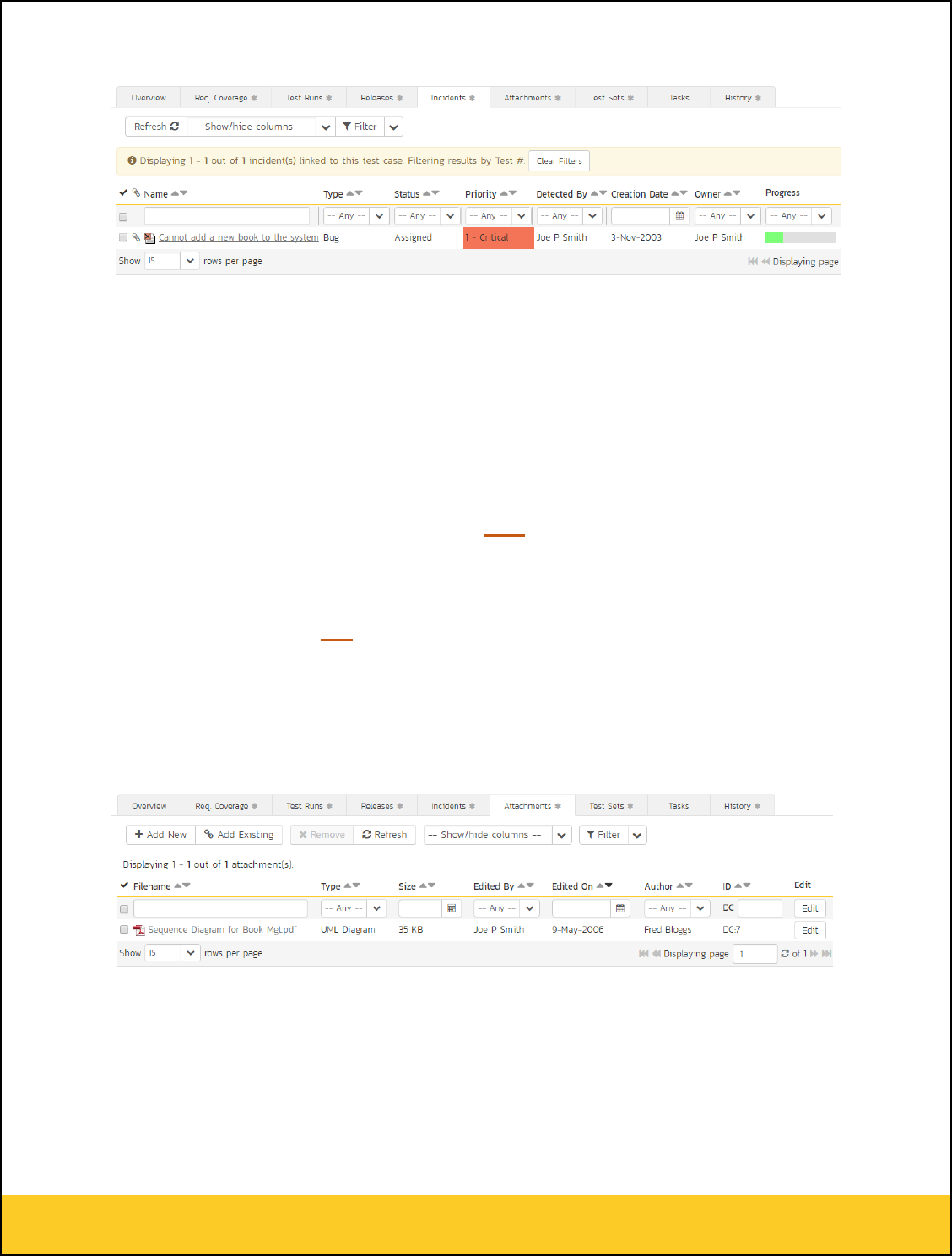Screen dimensions: 952x1256
Task: Sort attachments by Edited By ascending arrow
Action: (521, 885)
